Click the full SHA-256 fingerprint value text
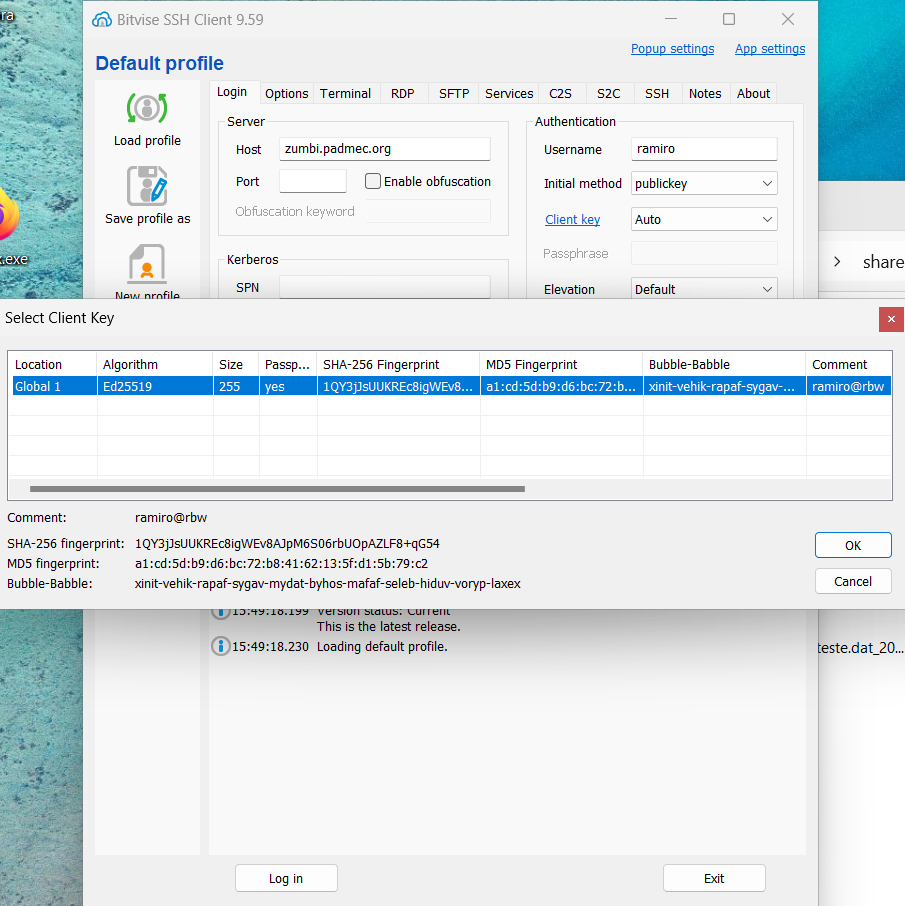 click(287, 544)
